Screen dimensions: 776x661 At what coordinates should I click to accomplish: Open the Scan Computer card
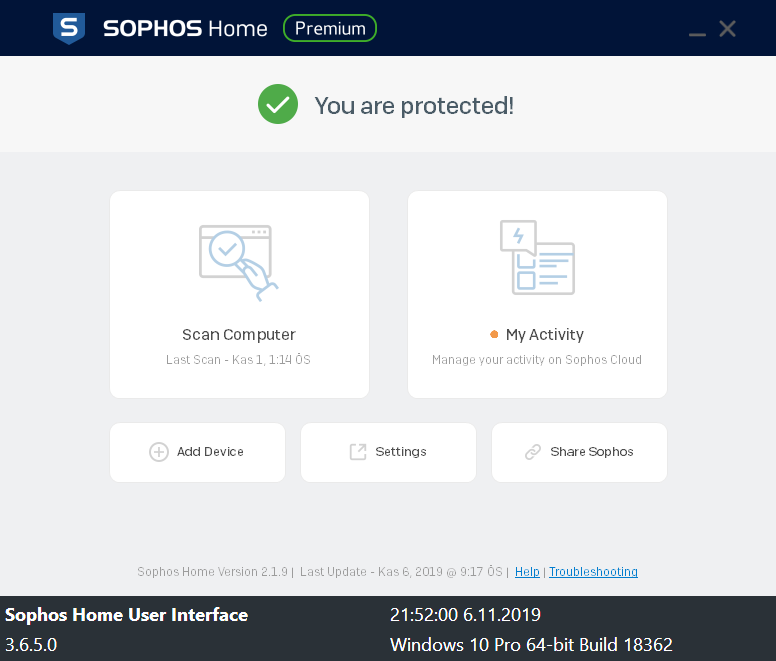coord(240,294)
